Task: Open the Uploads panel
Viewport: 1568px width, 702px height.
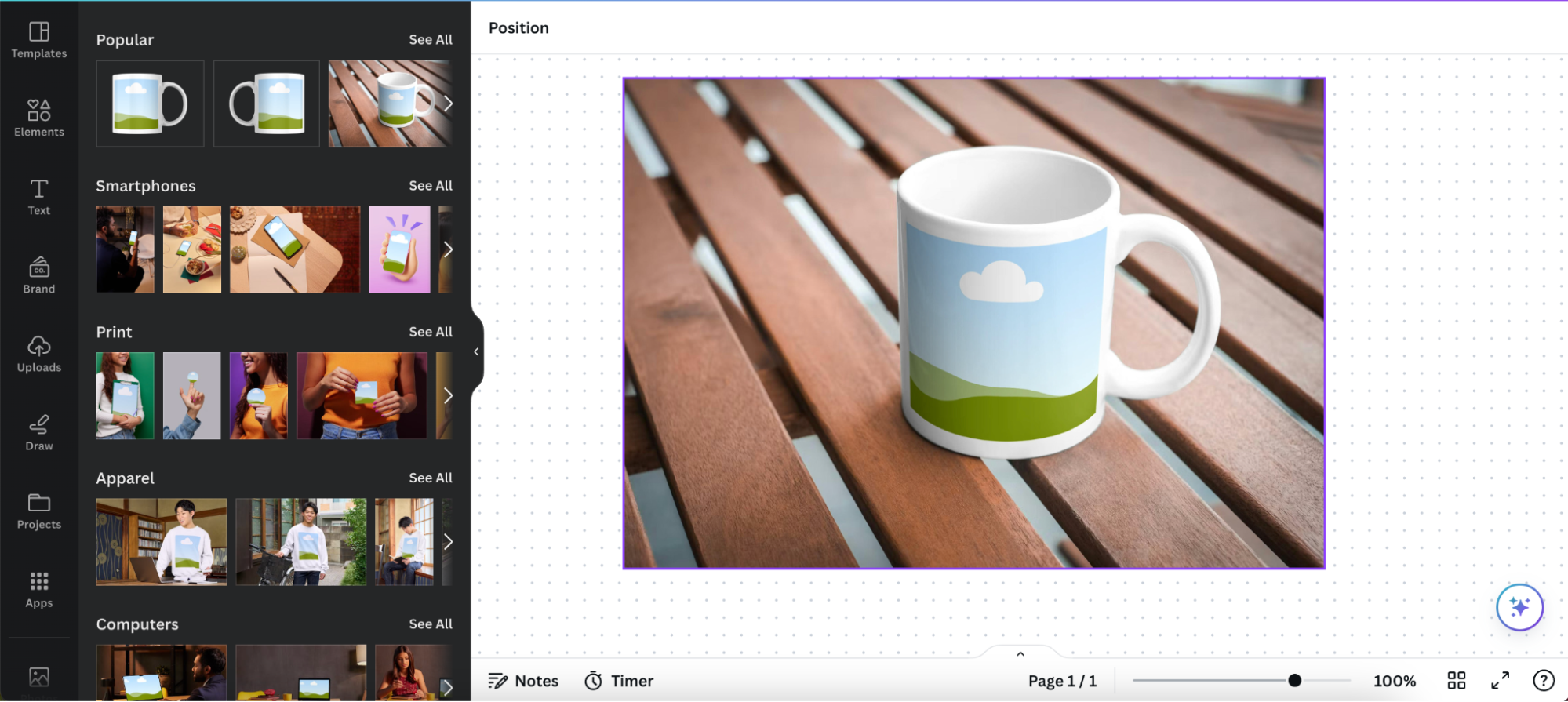Action: coord(38,354)
